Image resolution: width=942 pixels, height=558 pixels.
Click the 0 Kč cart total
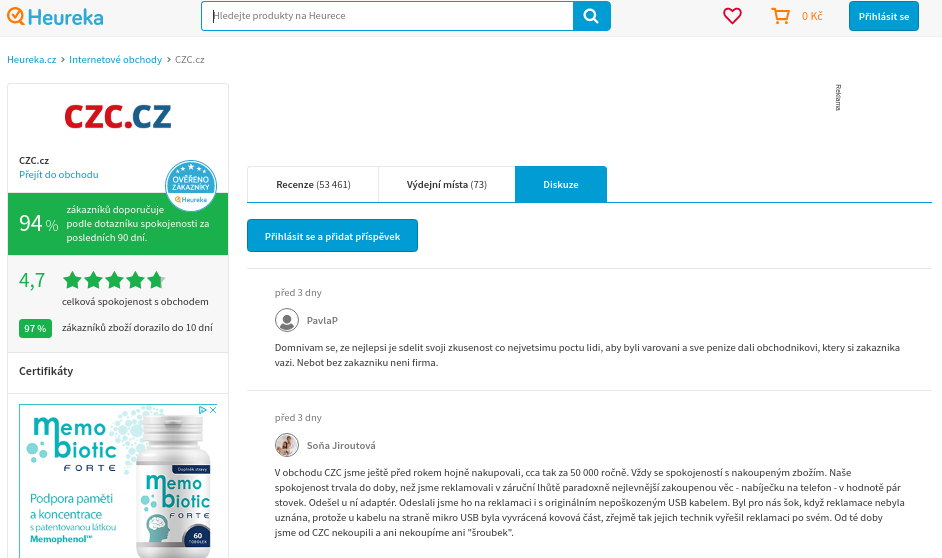[x=812, y=16]
